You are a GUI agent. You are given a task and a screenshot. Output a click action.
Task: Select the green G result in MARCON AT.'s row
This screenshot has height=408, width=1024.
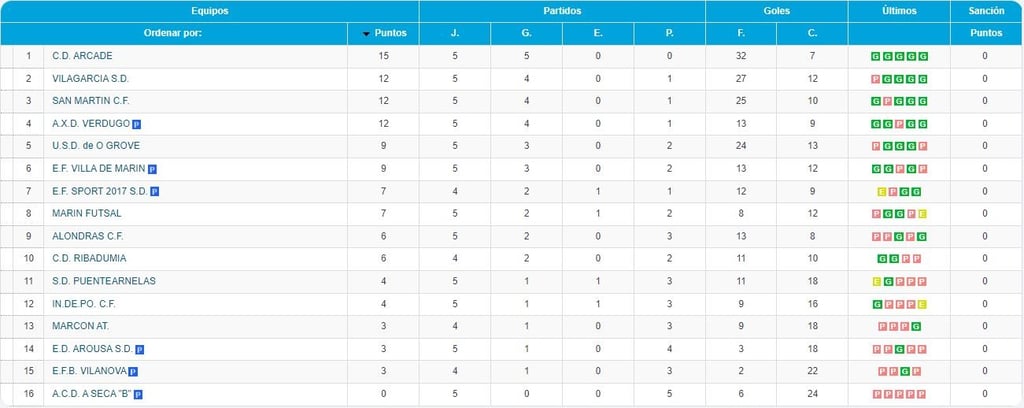[x=916, y=327]
